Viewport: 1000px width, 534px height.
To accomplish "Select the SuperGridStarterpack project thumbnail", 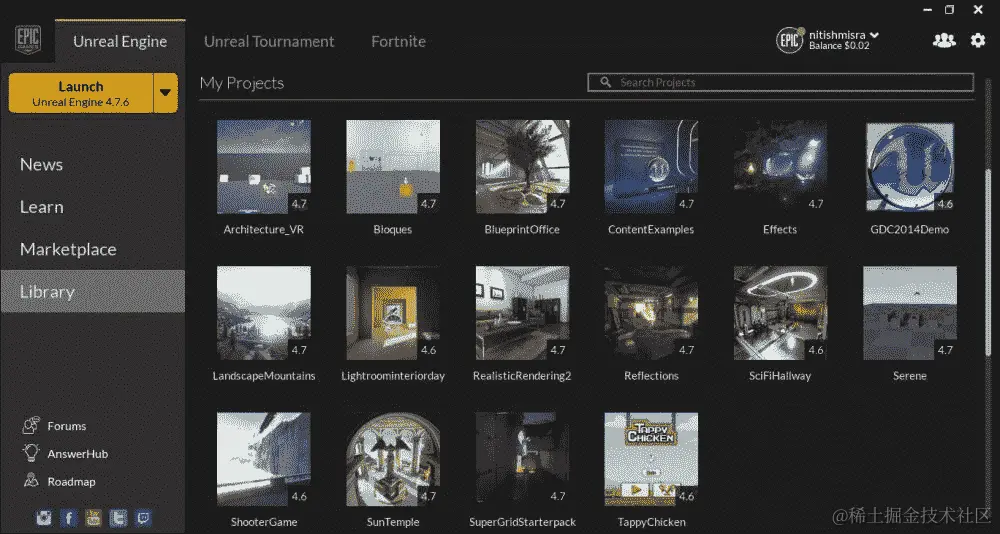I will coord(522,459).
